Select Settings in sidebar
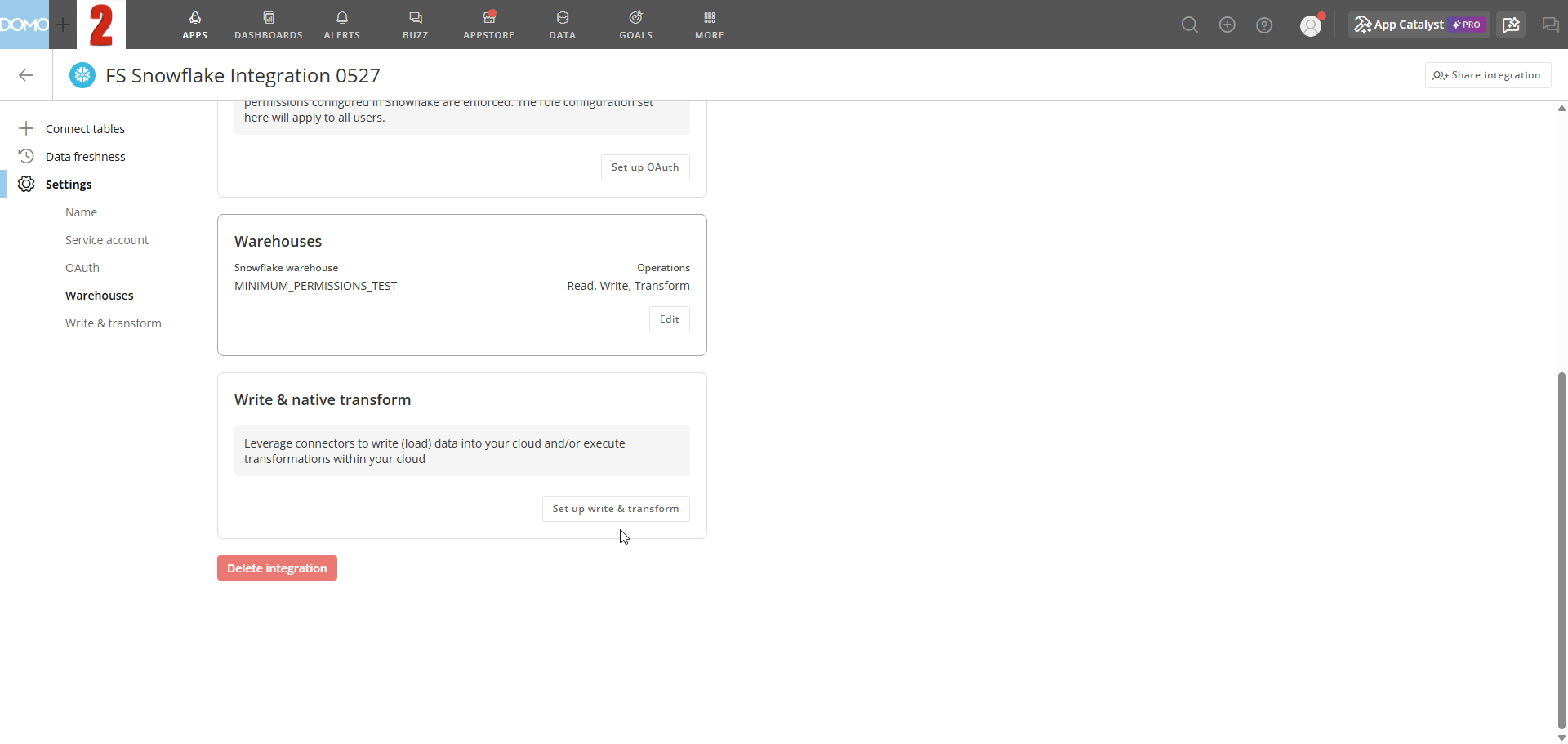This screenshot has height=744, width=1568. pos(69,185)
